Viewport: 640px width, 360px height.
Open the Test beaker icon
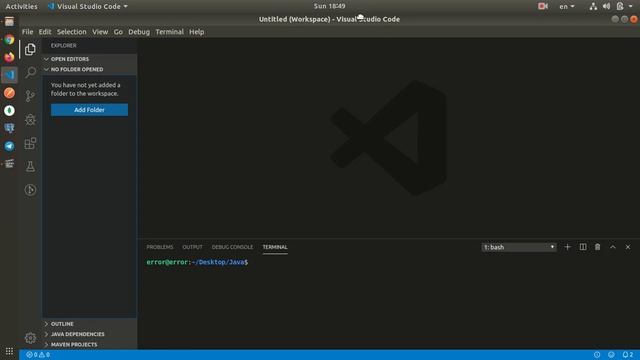[x=30, y=167]
